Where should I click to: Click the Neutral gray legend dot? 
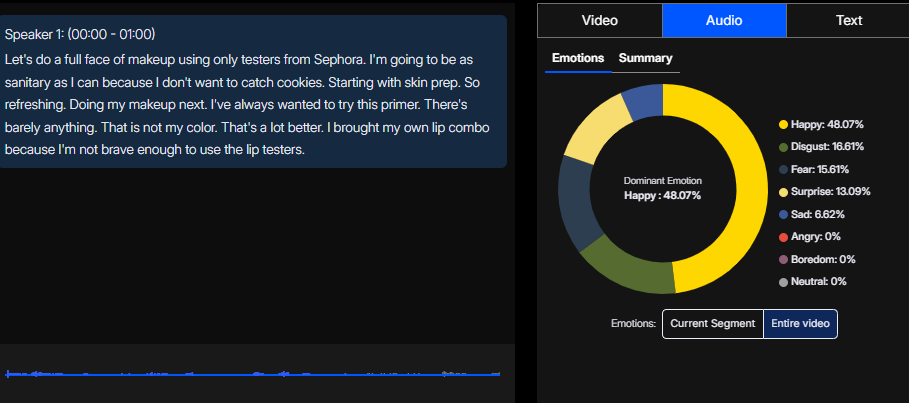783,282
